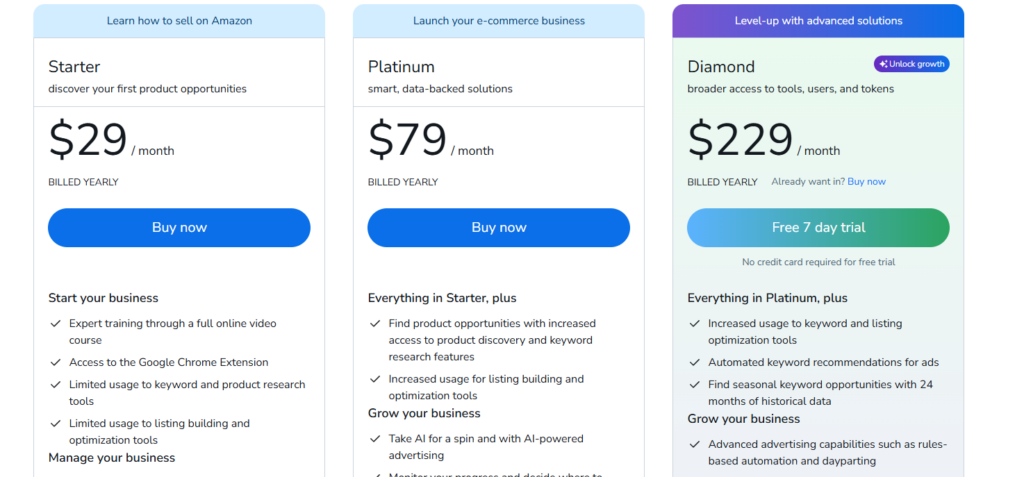Select checkmark by Take AI for a spin

pos(375,439)
